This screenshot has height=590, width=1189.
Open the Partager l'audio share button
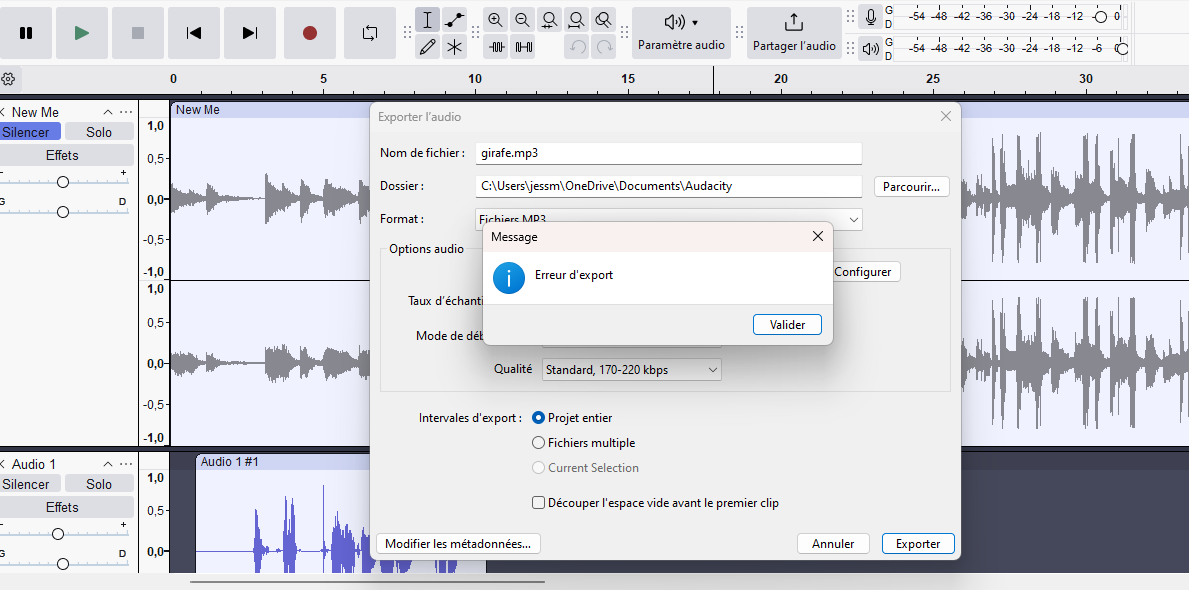(793, 33)
